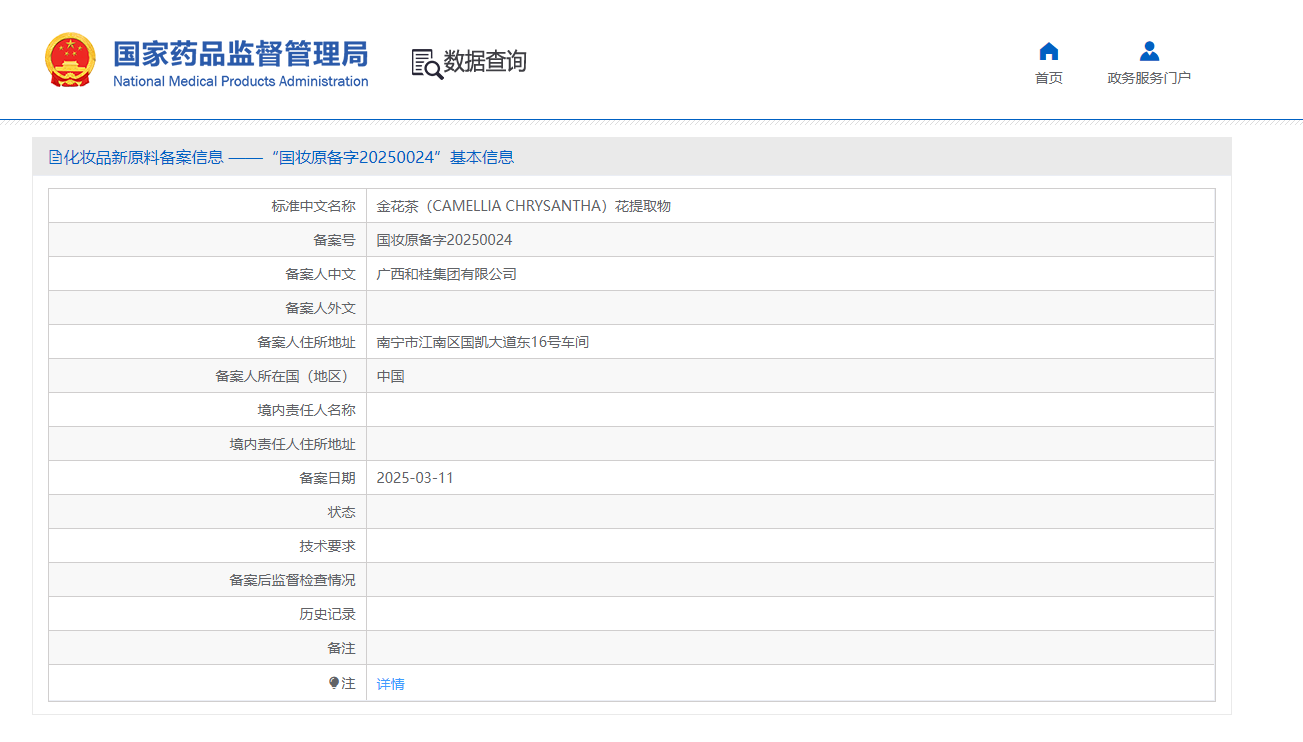The height and width of the screenshot is (742, 1303).
Task: Click the lightbulb icon beside 注
Action: 334,683
